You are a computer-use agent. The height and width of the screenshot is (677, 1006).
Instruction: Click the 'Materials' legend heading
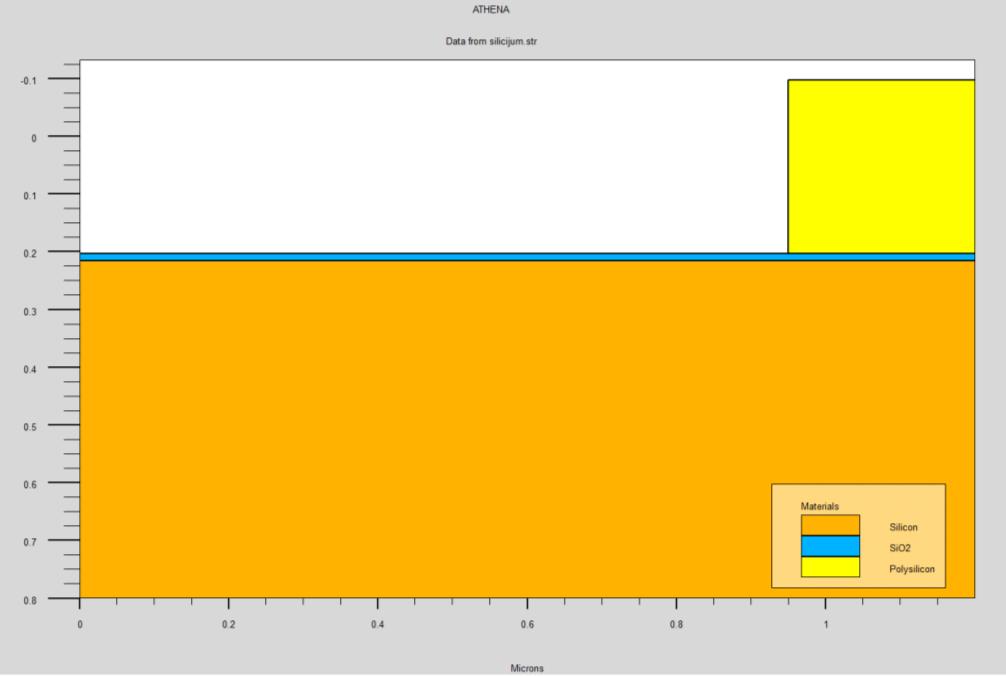819,506
